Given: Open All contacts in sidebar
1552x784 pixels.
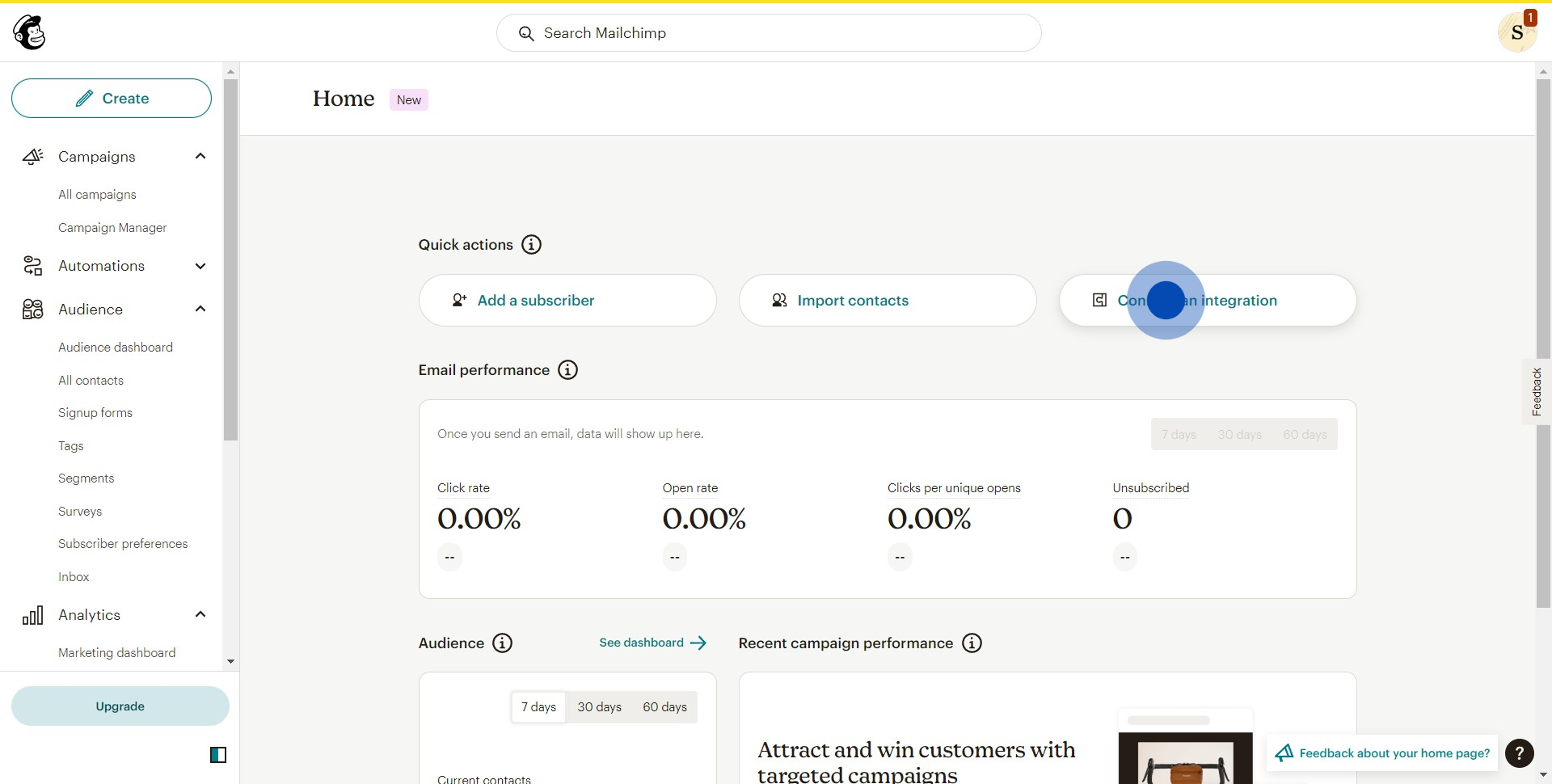Looking at the screenshot, I should tap(91, 381).
